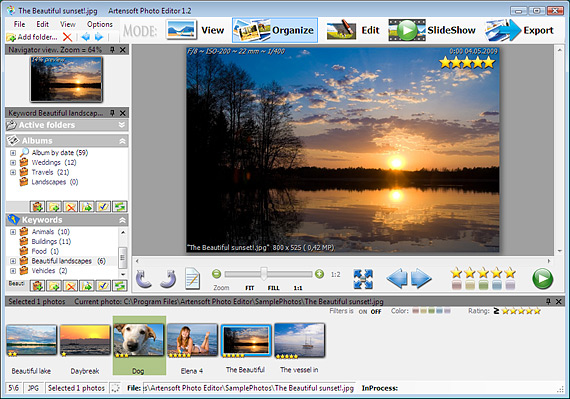Select The vessel in thumbnail
This screenshot has width=570, height=399.
(299, 340)
